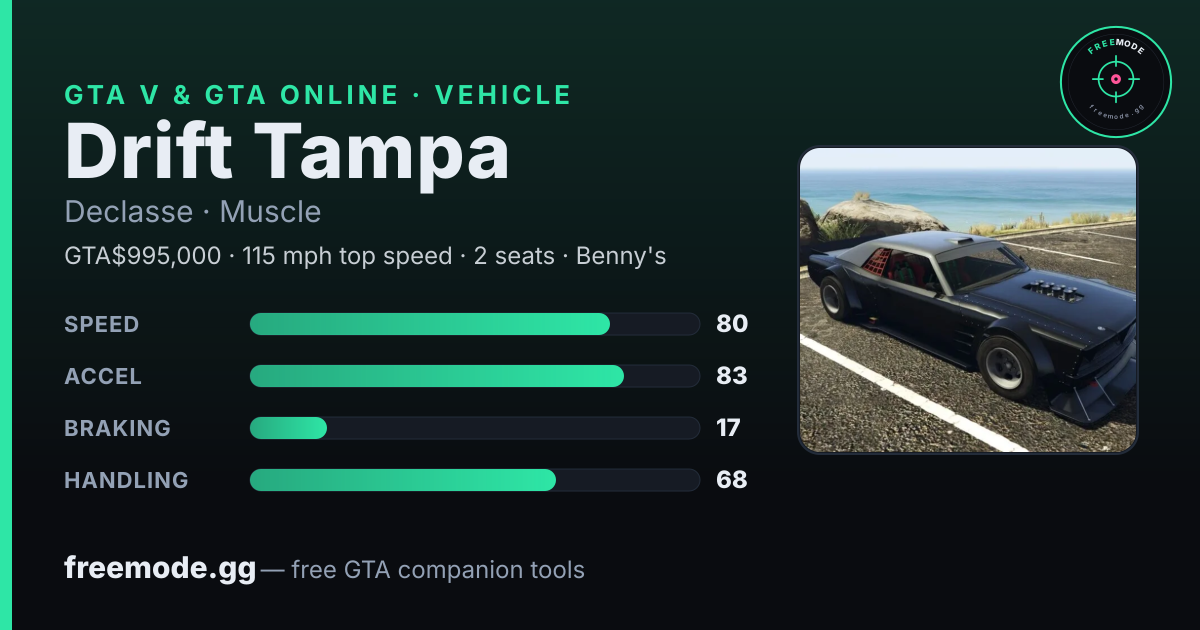Click the GTA$995,000 price details line
1200x630 pixels.
tap(365, 256)
